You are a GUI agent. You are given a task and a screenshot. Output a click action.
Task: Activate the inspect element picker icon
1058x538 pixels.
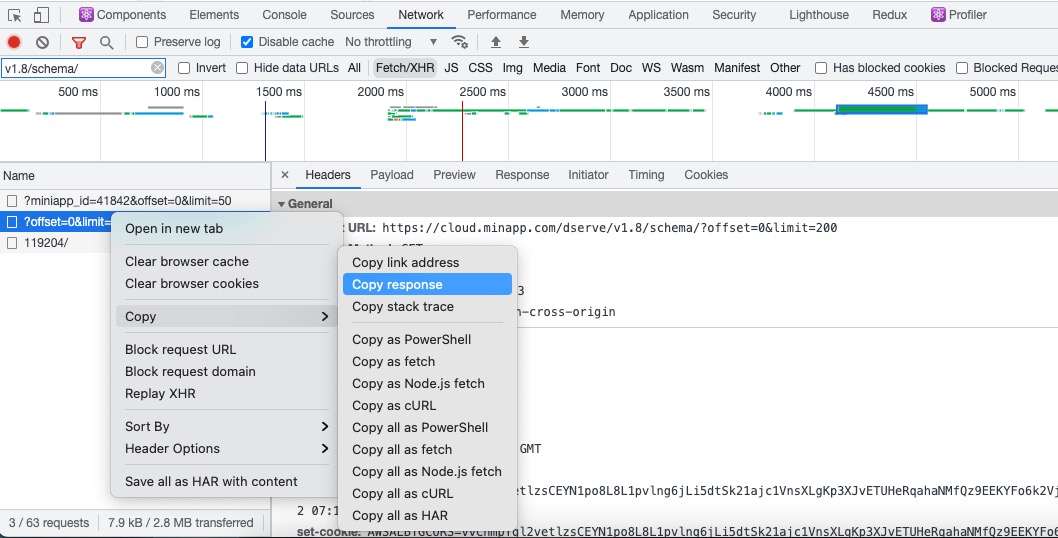pyautogui.click(x=14, y=15)
